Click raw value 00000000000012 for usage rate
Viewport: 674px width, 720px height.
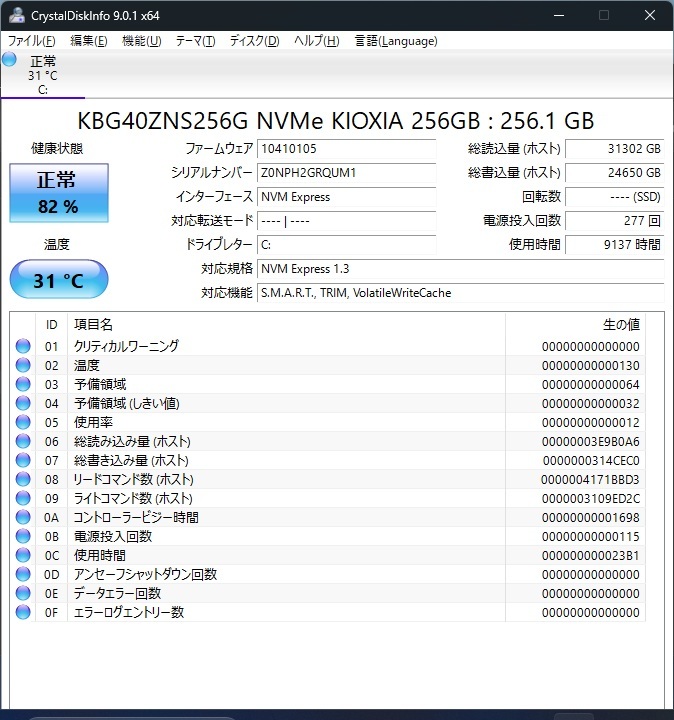590,422
